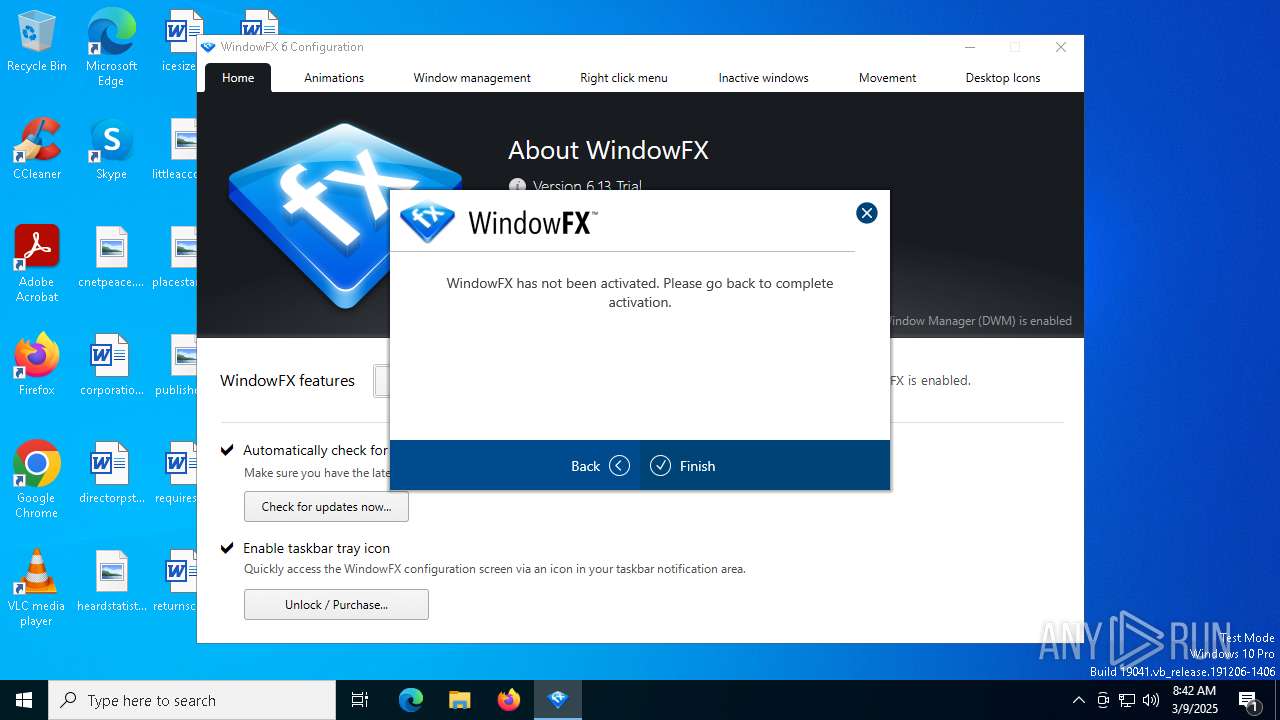Select VLC media player desktop icon
Image resolution: width=1280 pixels, height=720 pixels.
coord(37,588)
